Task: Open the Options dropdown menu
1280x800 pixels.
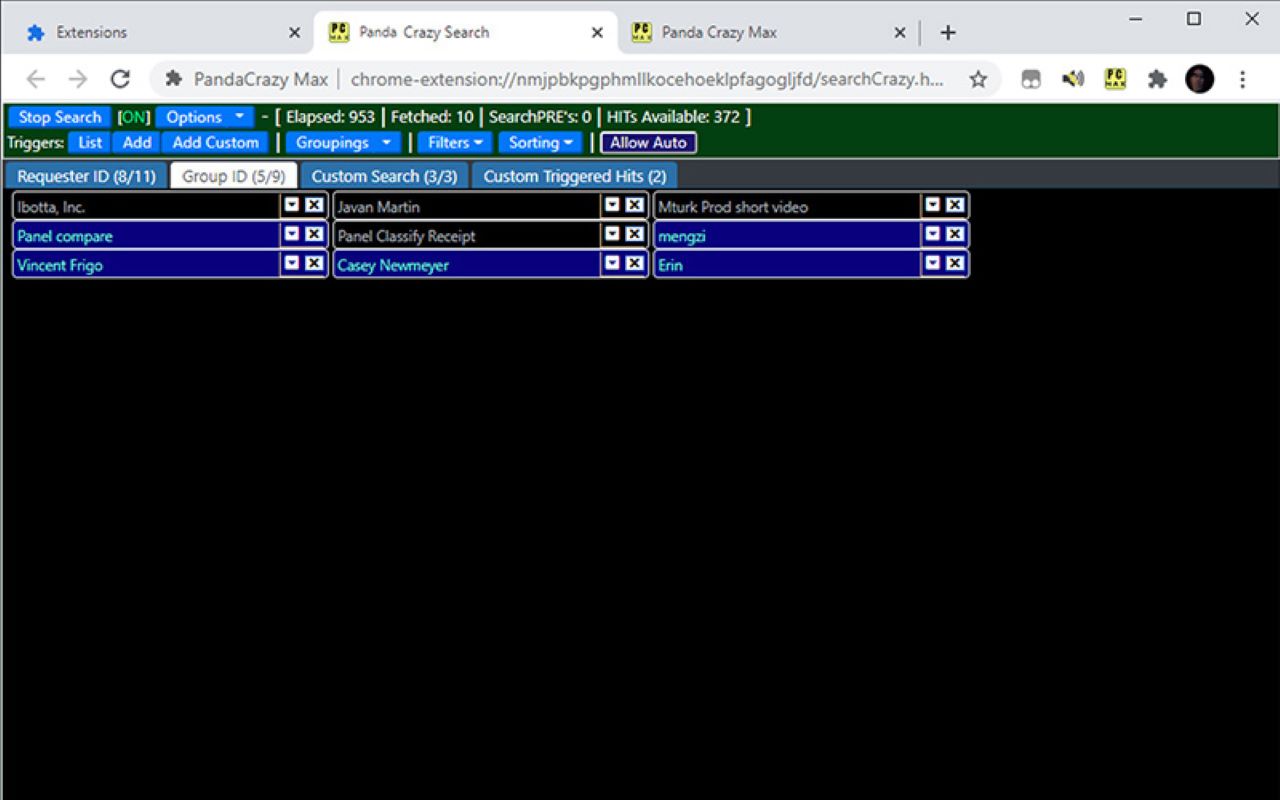Action: (x=205, y=117)
